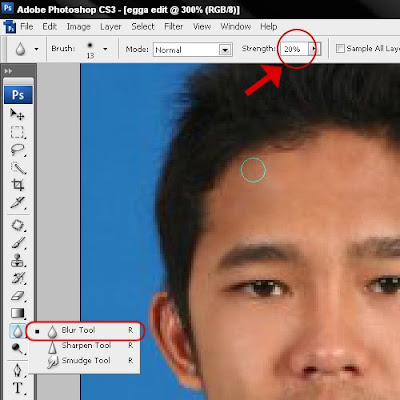Select the Lasso tool
Viewport: 400px width, 400px height.
[17, 150]
